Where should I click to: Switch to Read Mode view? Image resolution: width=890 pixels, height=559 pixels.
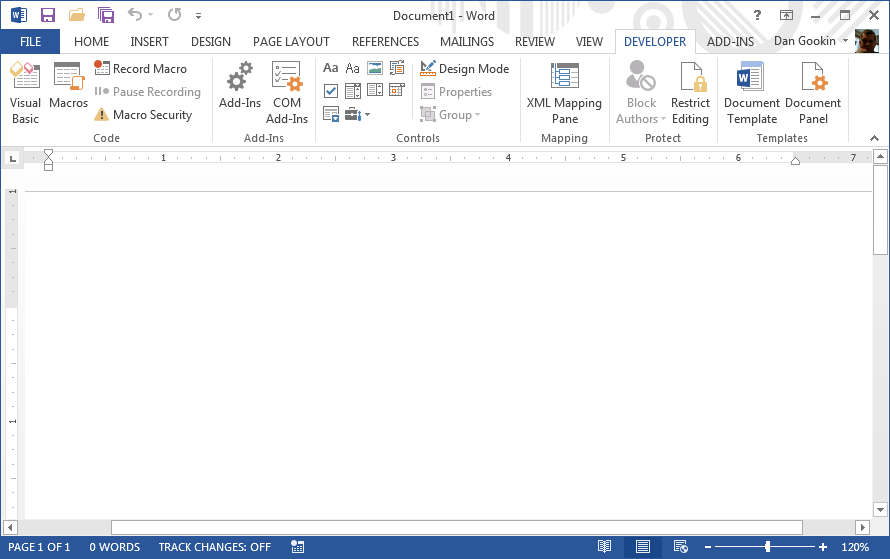click(x=604, y=547)
